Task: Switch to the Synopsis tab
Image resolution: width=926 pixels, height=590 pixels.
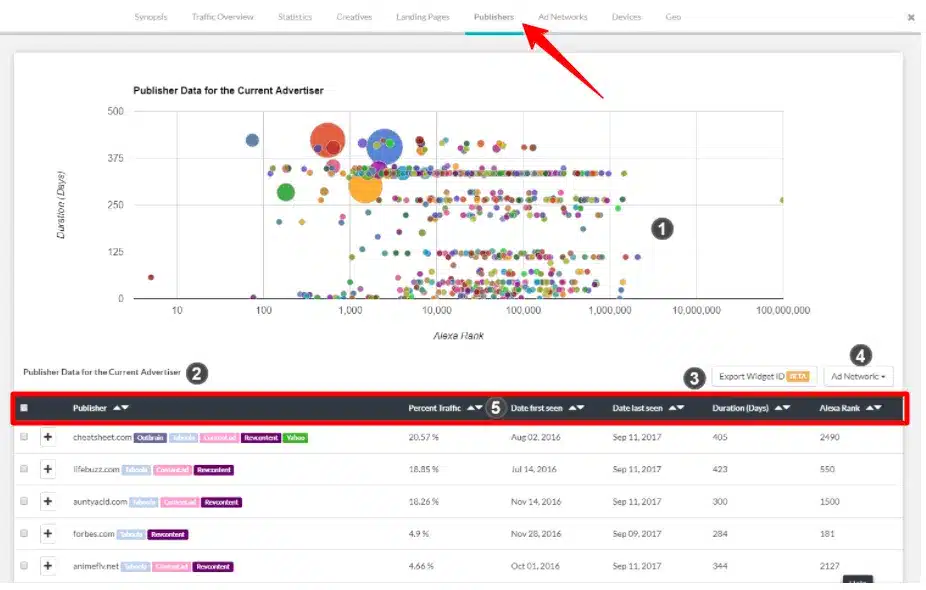Action: [x=151, y=17]
